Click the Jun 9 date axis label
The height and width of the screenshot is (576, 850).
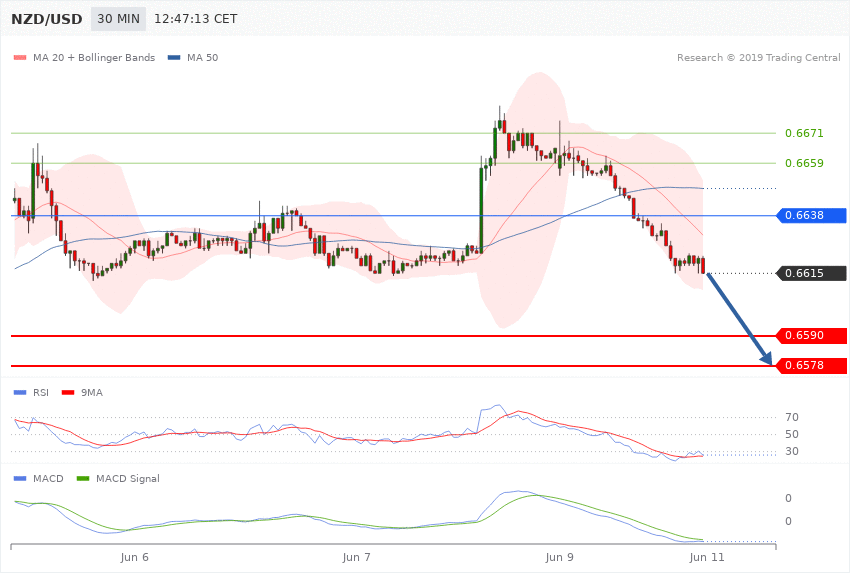coord(559,557)
